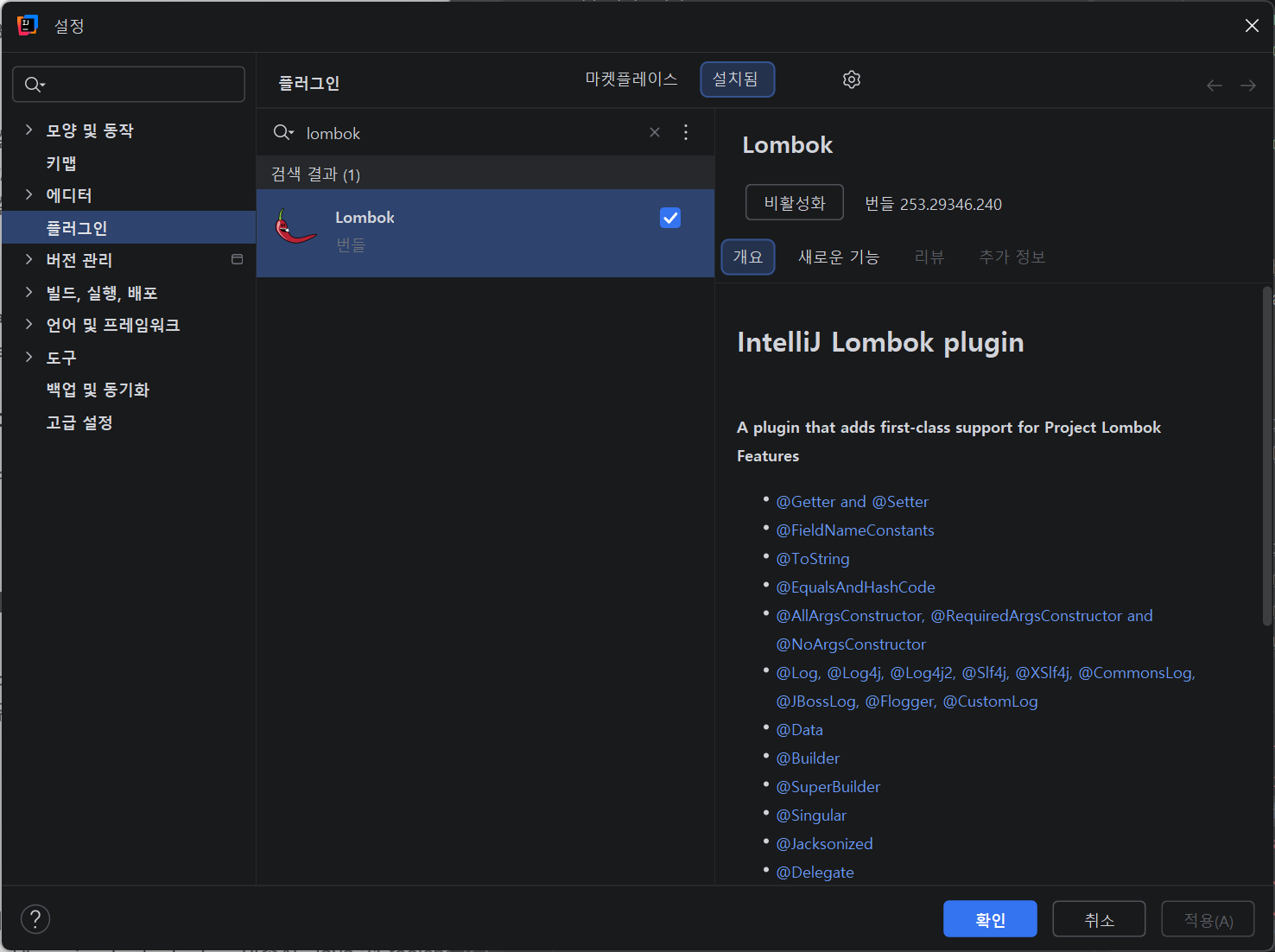This screenshot has height=952, width=1275.
Task: Click the 비활성화 button
Action: tap(794, 203)
